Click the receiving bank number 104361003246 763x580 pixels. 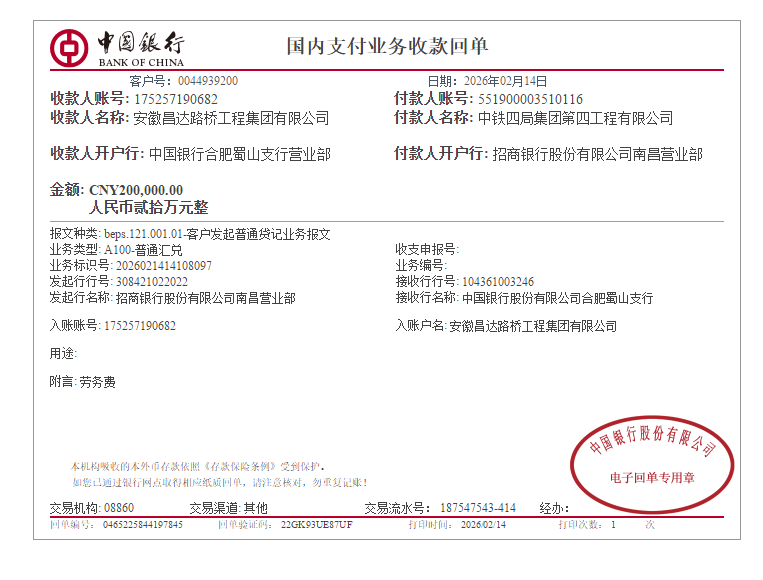(497, 281)
